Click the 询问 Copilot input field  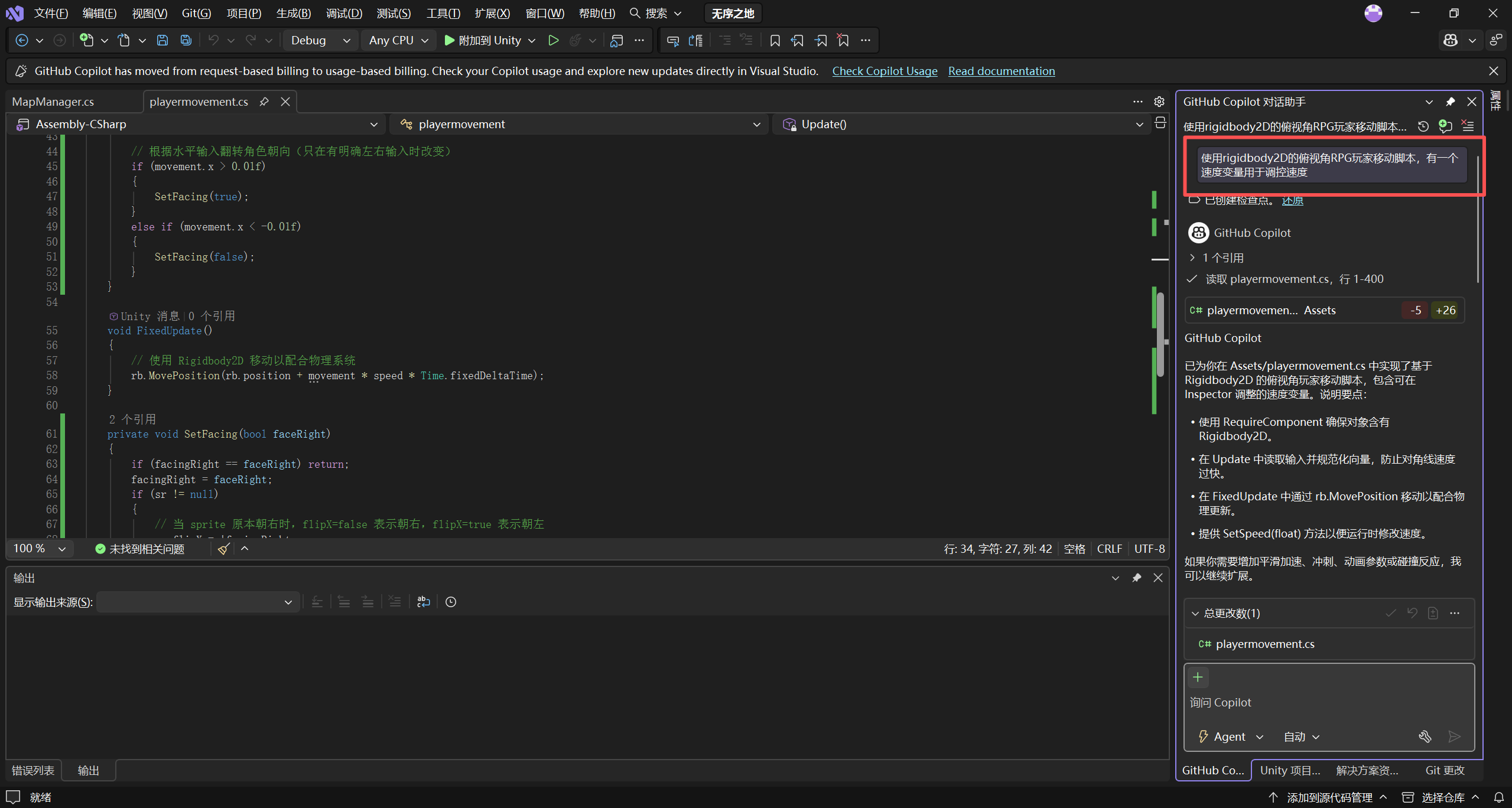(1329, 703)
